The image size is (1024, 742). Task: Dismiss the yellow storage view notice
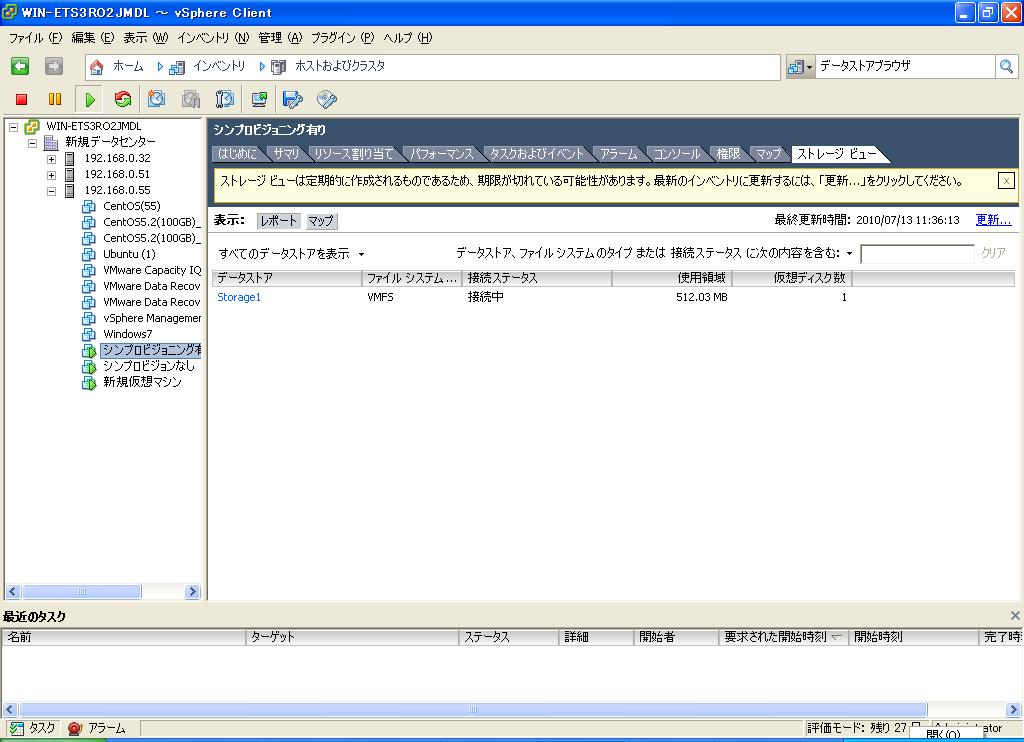[x=1006, y=181]
